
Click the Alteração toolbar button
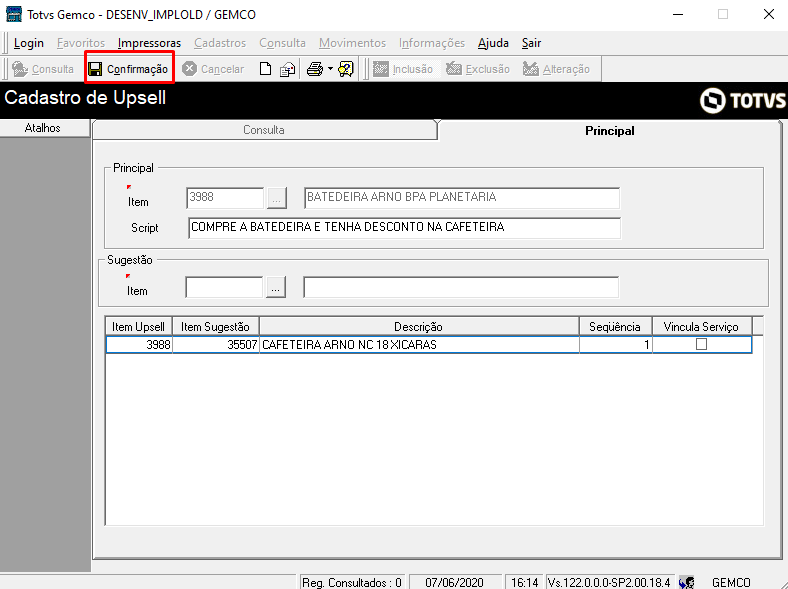[556, 69]
